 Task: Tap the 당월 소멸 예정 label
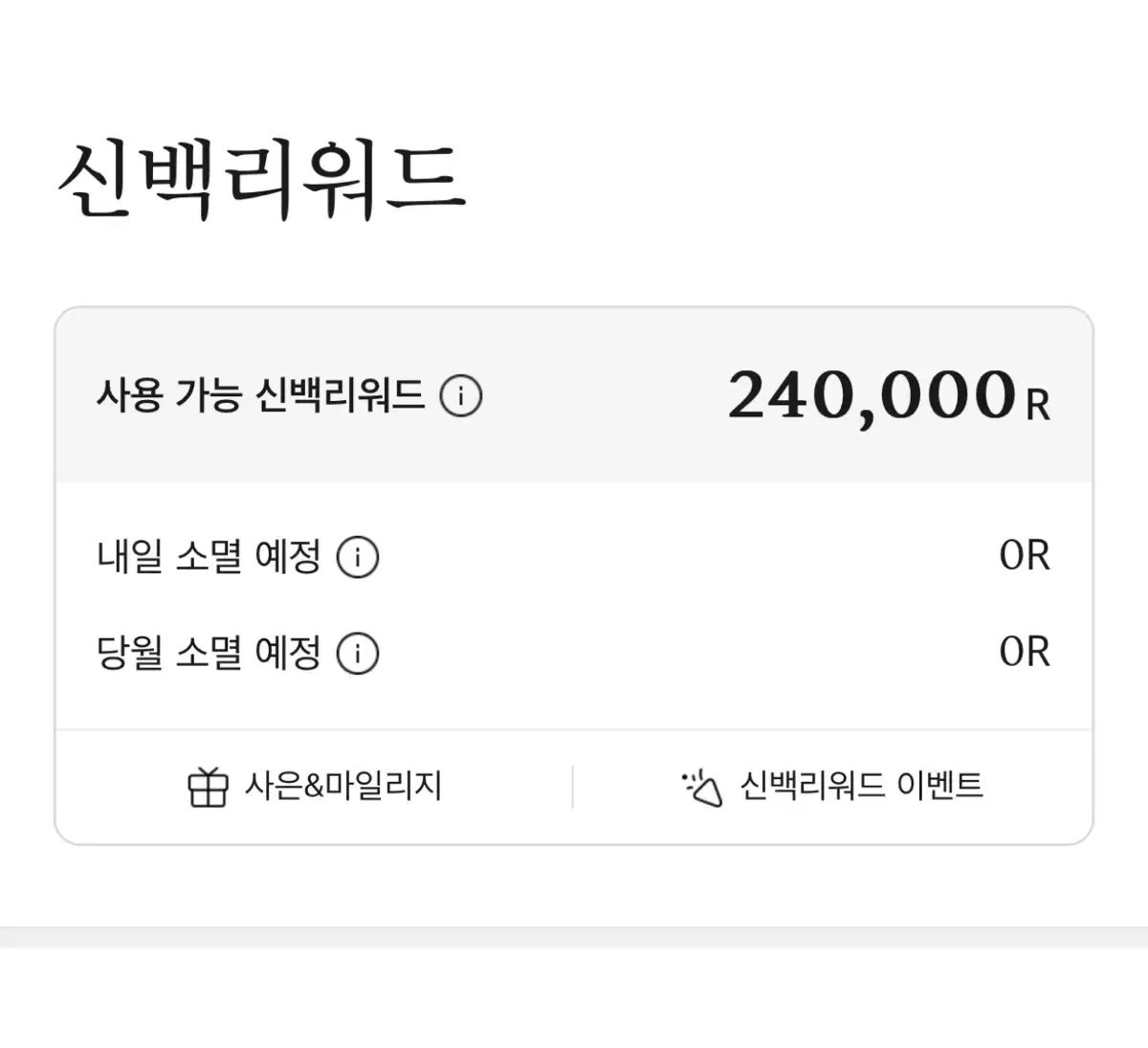pyautogui.click(x=209, y=654)
